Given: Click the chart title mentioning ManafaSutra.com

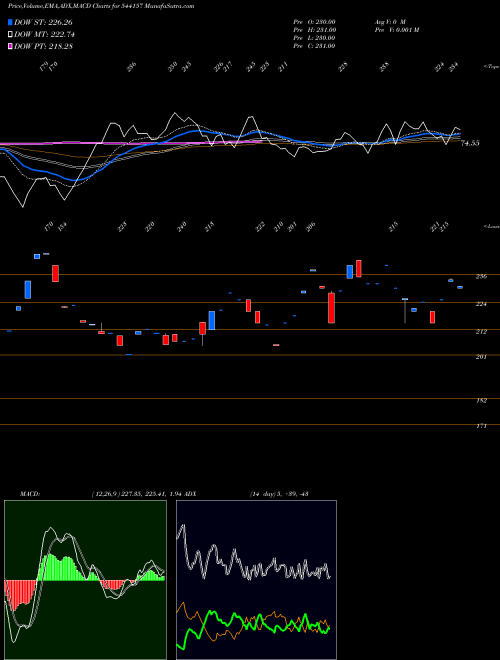Looking at the screenshot, I should (x=101, y=6).
